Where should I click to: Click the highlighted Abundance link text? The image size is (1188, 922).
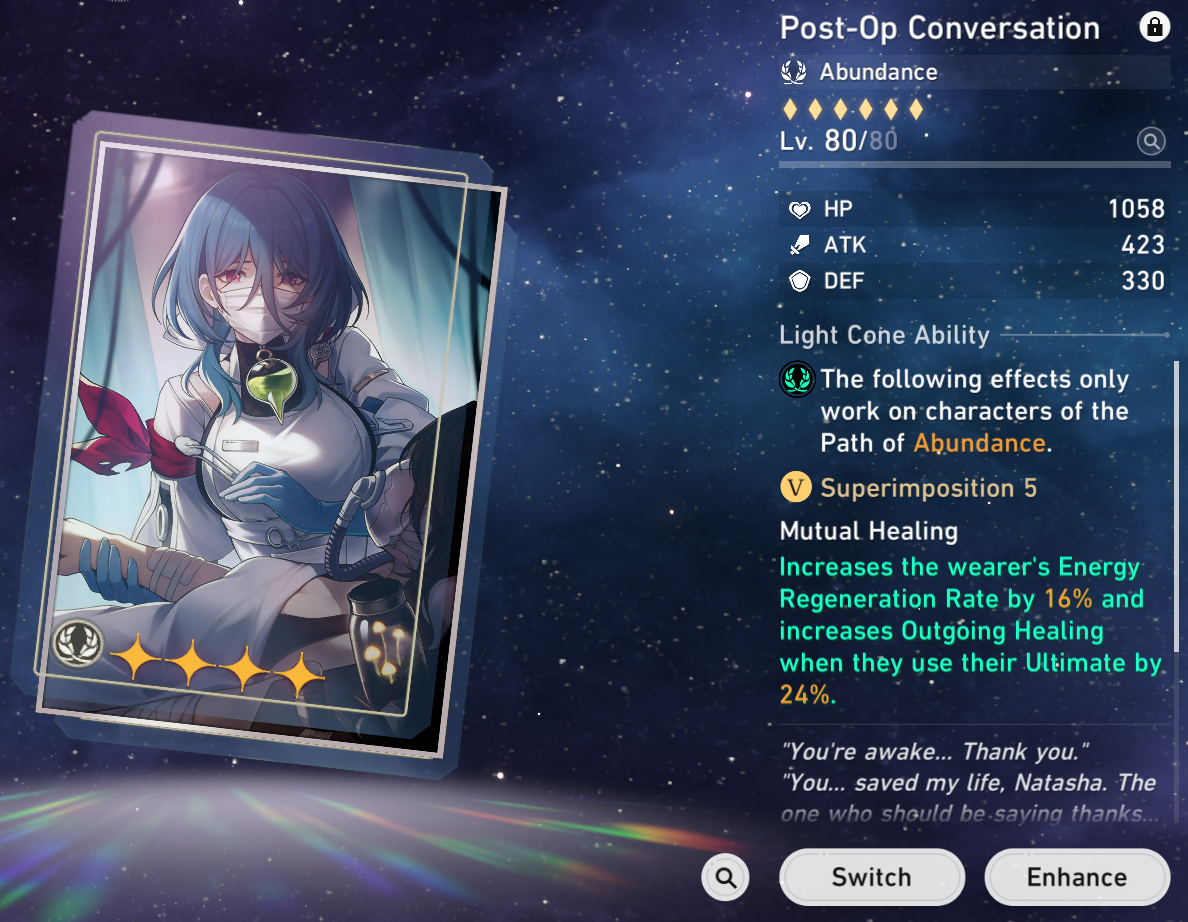(x=980, y=443)
